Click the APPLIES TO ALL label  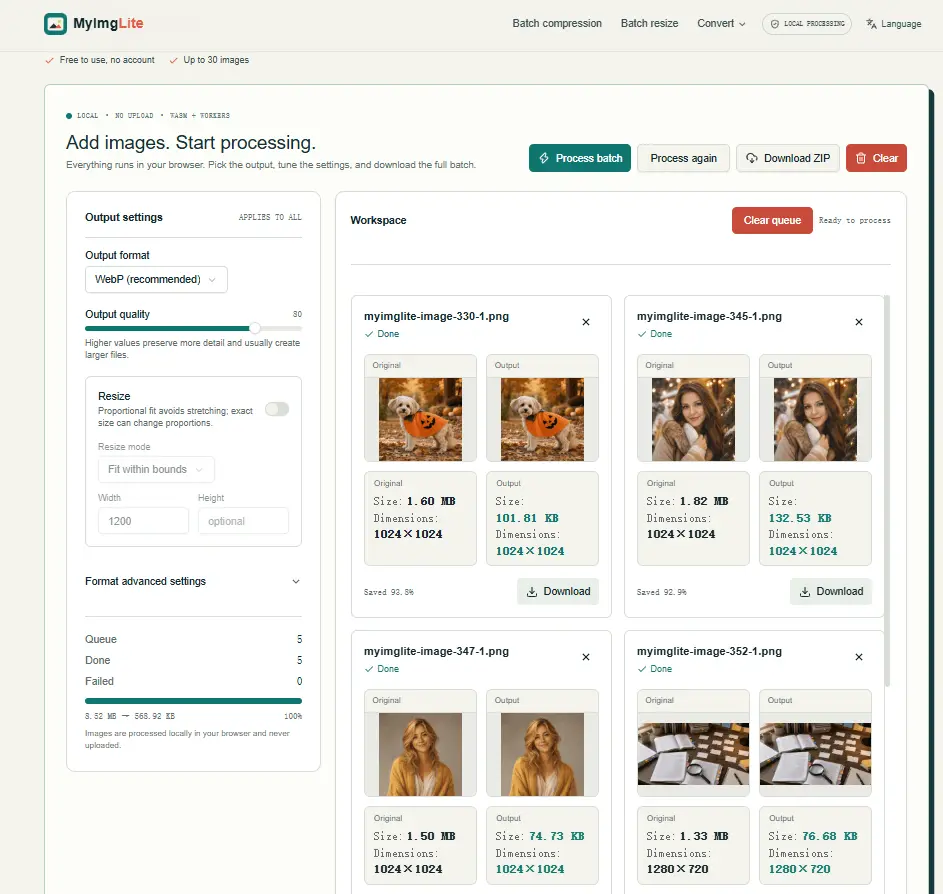click(270, 217)
